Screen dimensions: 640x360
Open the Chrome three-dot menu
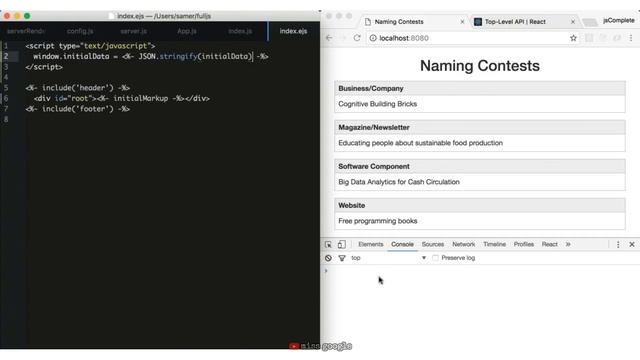(631, 38)
